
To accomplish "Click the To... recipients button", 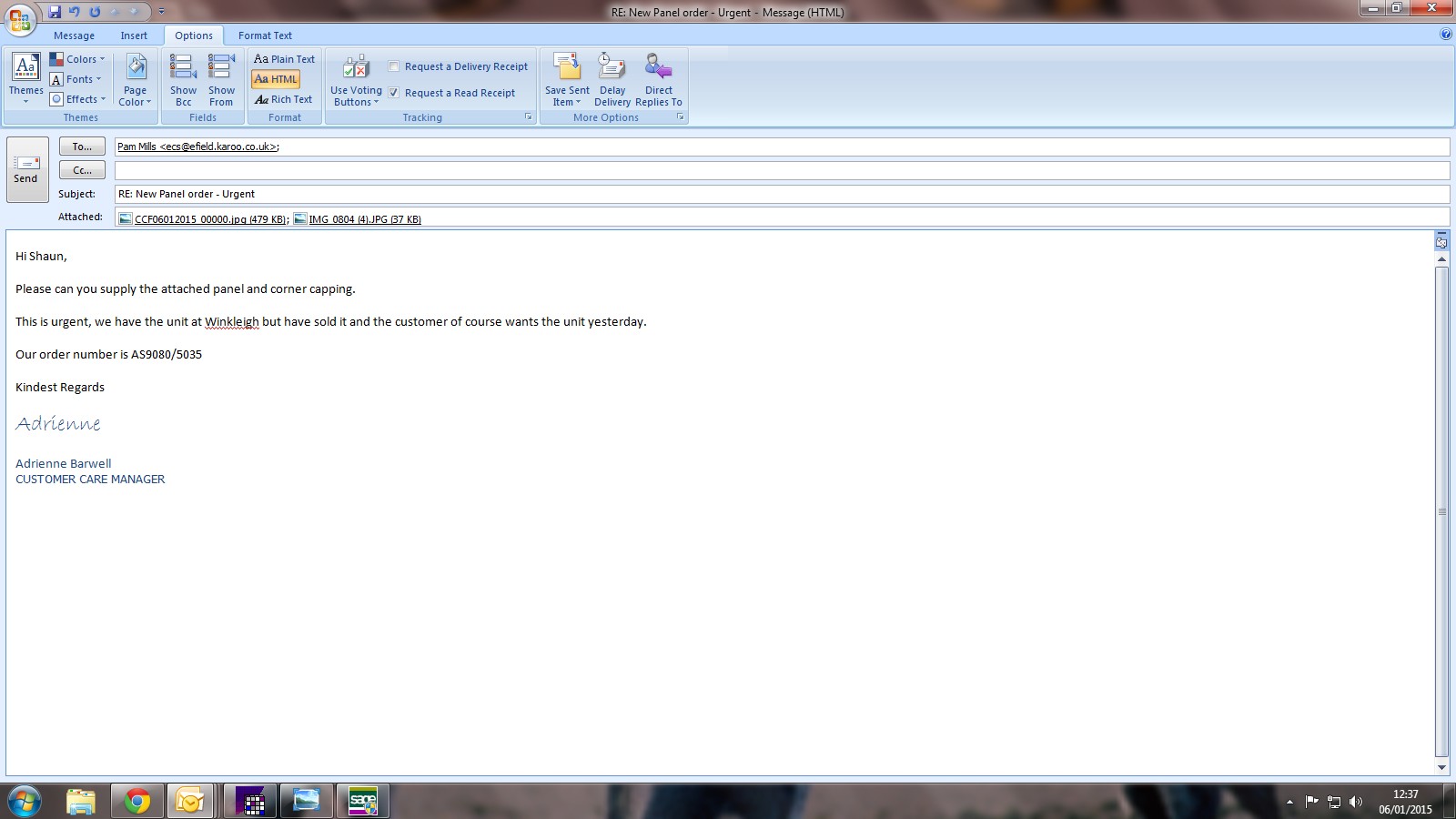I will 82,147.
